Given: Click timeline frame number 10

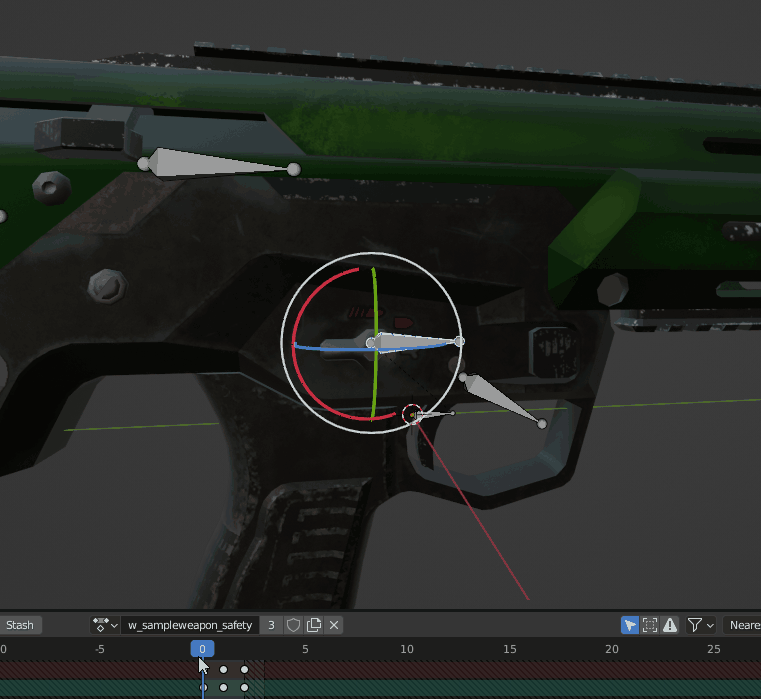Looking at the screenshot, I should click(407, 649).
